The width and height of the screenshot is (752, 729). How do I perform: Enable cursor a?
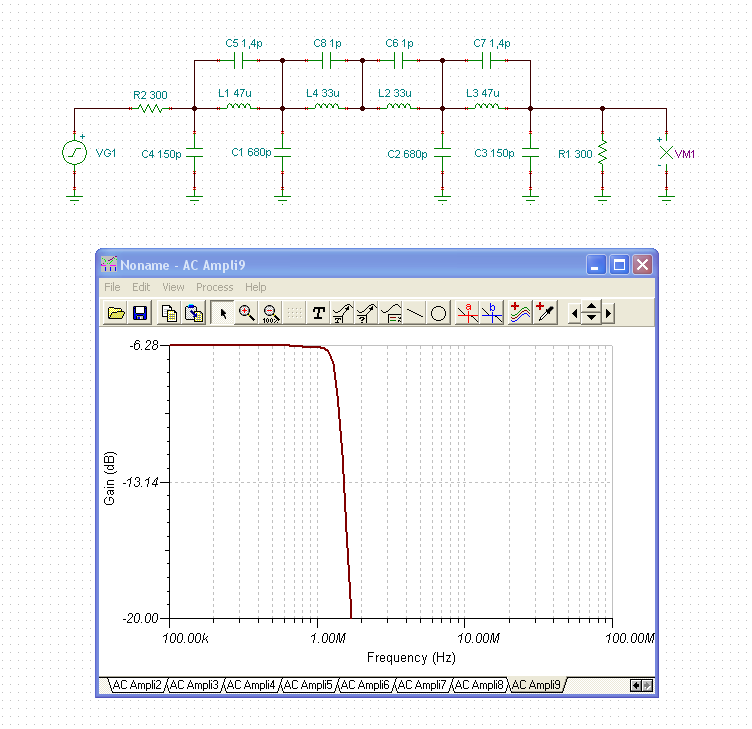point(468,313)
